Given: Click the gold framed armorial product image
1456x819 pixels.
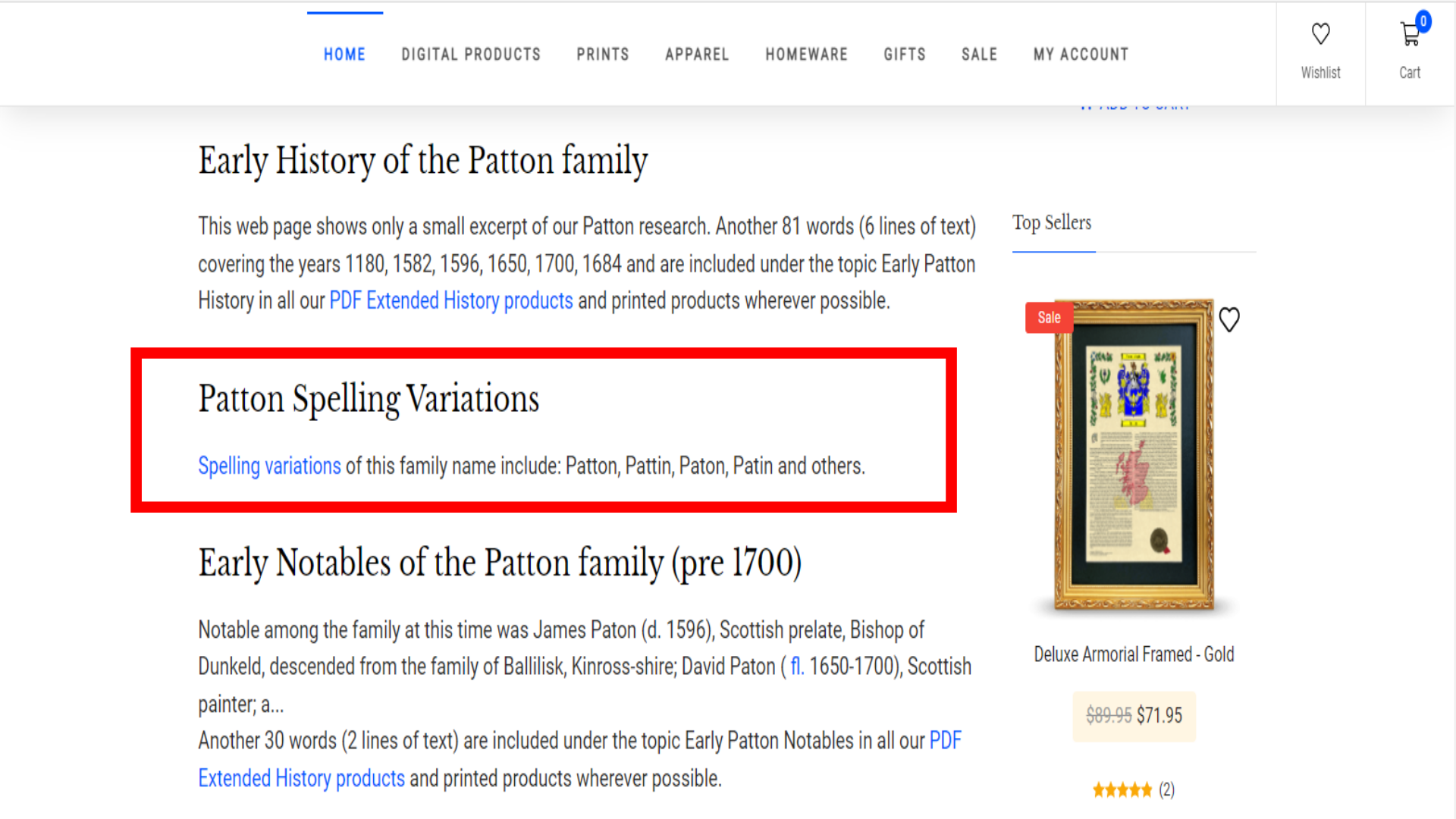Looking at the screenshot, I should [1134, 455].
